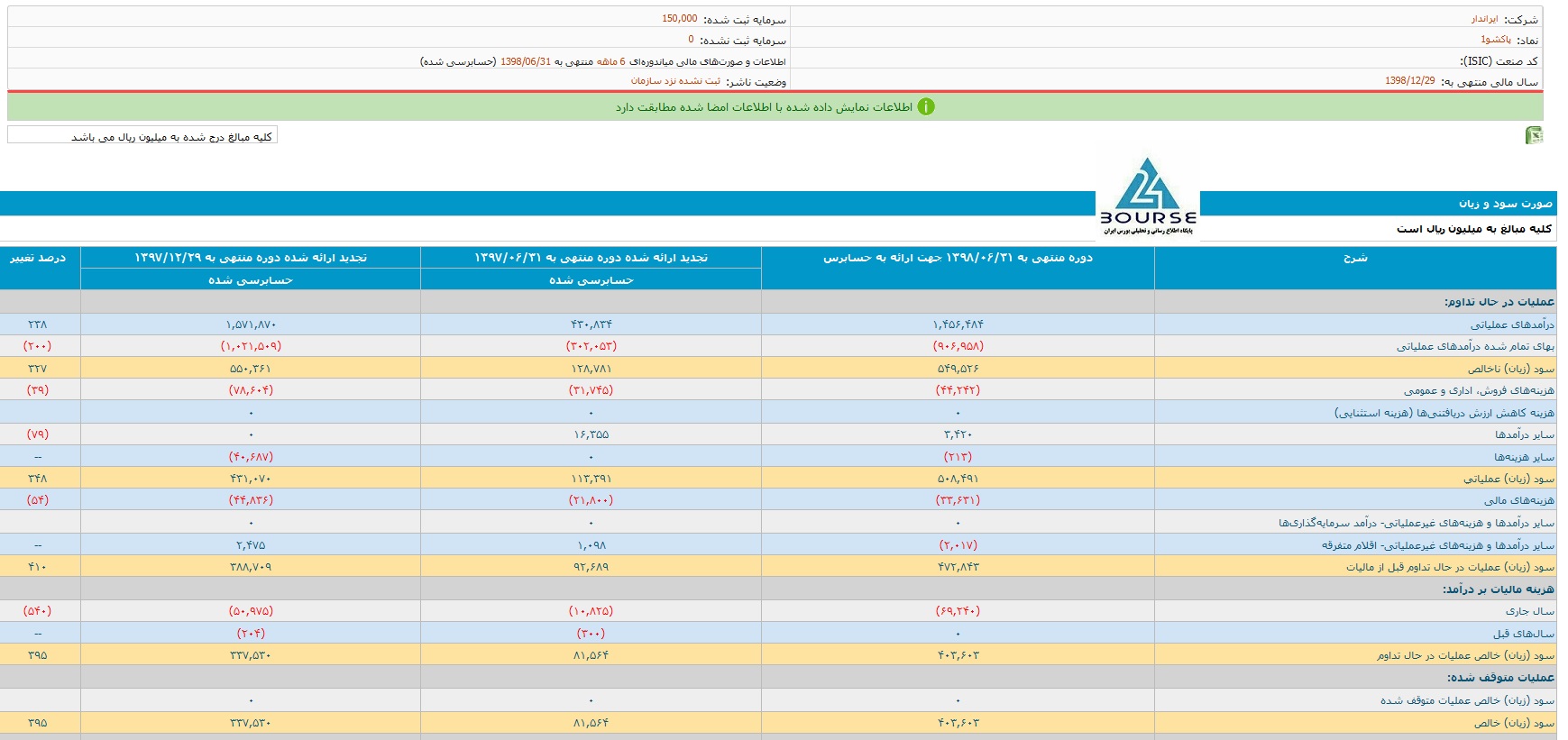Click the period end date 1398/06/31 in the header
This screenshot has height=740, width=1568.
[526, 61]
